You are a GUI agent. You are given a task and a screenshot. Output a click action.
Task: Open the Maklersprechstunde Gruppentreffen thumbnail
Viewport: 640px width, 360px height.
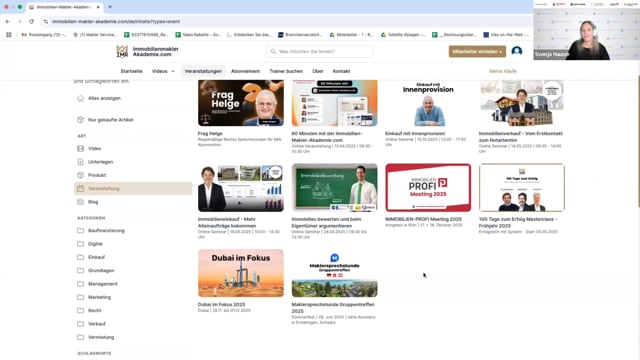335,273
